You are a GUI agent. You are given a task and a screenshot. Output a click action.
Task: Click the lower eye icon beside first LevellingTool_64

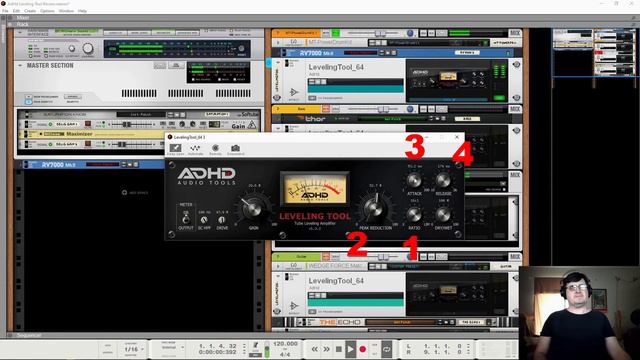point(516,98)
